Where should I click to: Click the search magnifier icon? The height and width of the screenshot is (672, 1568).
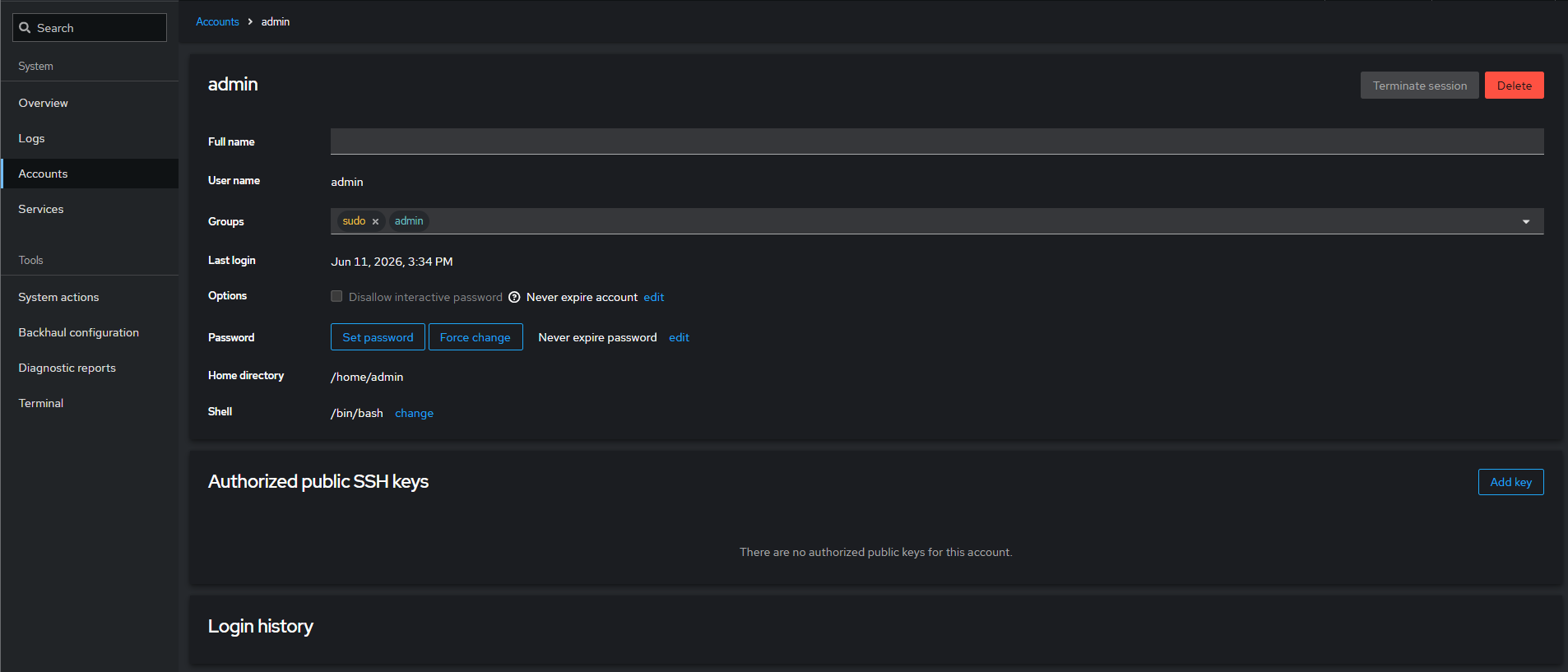click(25, 28)
